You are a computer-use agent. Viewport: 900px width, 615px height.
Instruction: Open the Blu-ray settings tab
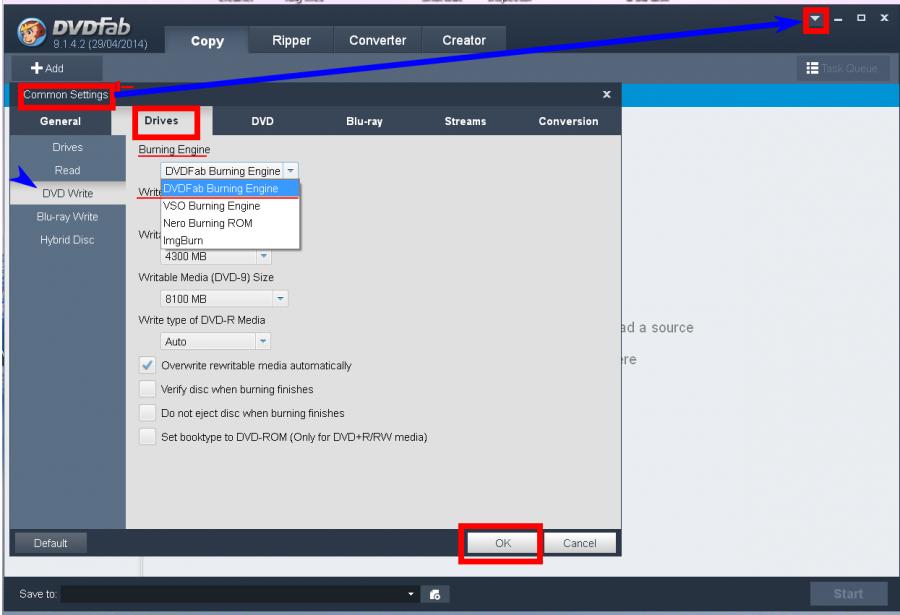coord(364,121)
